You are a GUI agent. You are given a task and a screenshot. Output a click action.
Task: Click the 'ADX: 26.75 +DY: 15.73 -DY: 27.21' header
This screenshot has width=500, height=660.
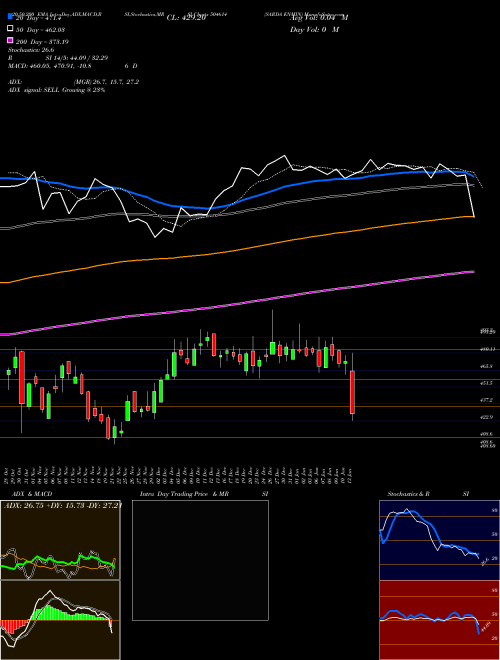(x=62, y=506)
